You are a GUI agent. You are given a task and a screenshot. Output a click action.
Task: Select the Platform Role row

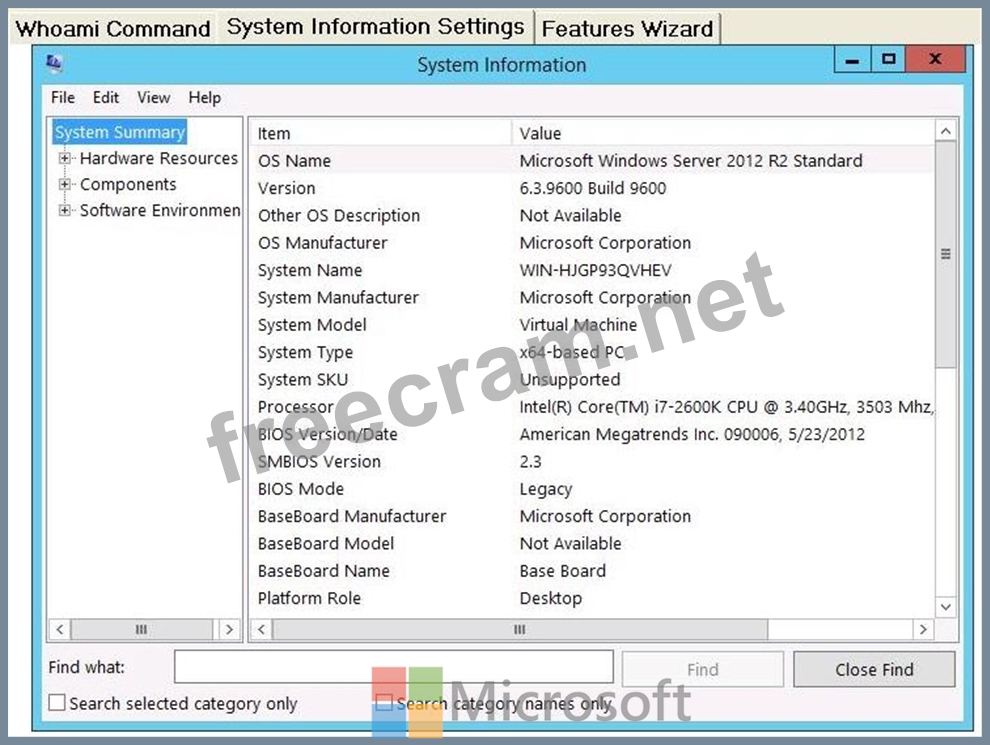(x=592, y=599)
